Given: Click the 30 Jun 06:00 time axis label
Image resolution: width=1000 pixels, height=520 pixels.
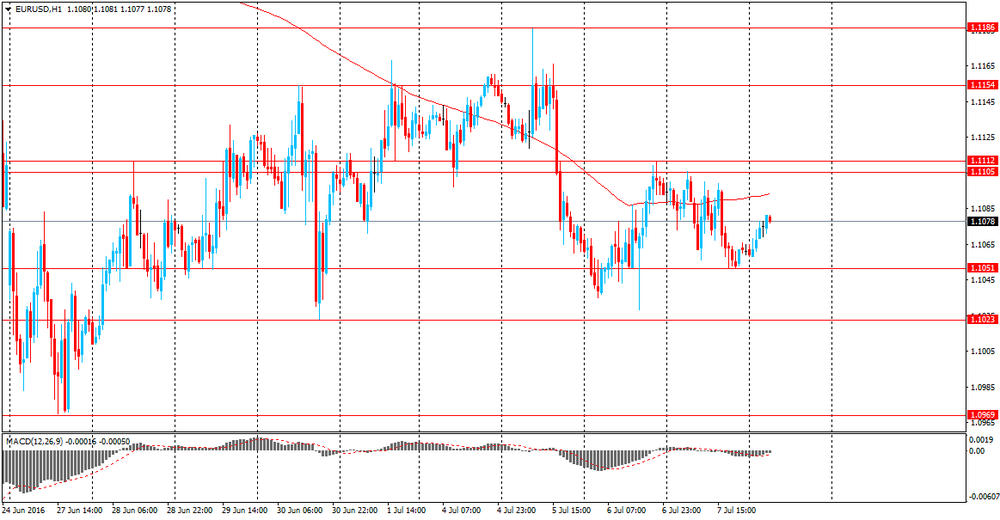Looking at the screenshot, I should coord(300,510).
